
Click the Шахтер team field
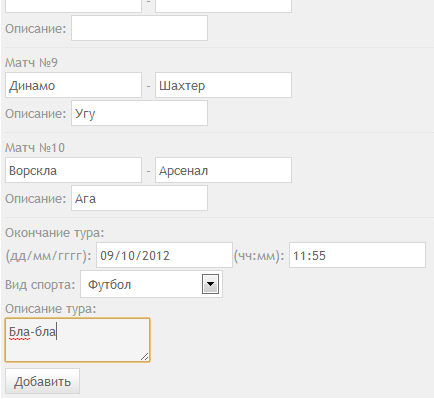pyautogui.click(x=223, y=85)
